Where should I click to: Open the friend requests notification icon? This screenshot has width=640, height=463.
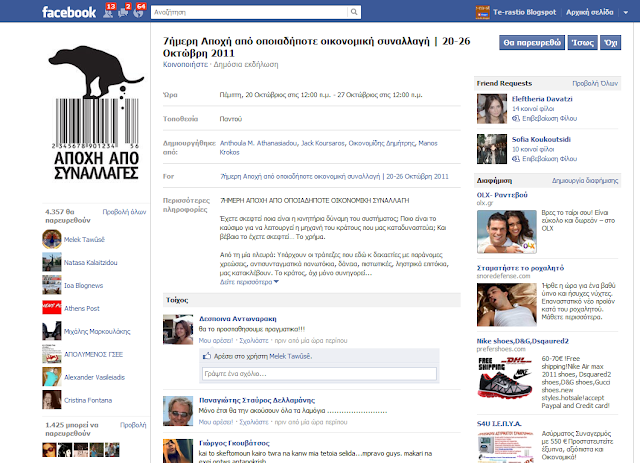click(x=108, y=13)
